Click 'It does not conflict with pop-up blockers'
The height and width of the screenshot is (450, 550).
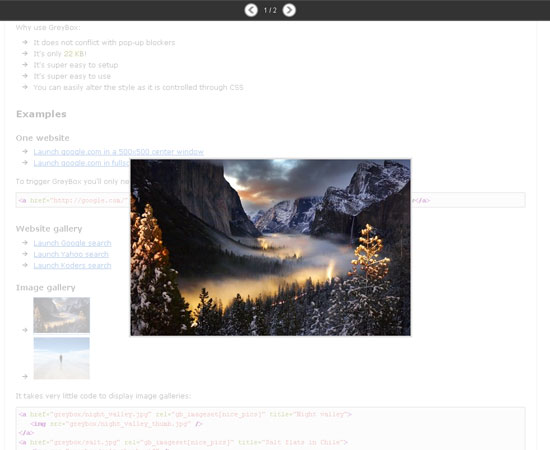pyautogui.click(x=104, y=42)
